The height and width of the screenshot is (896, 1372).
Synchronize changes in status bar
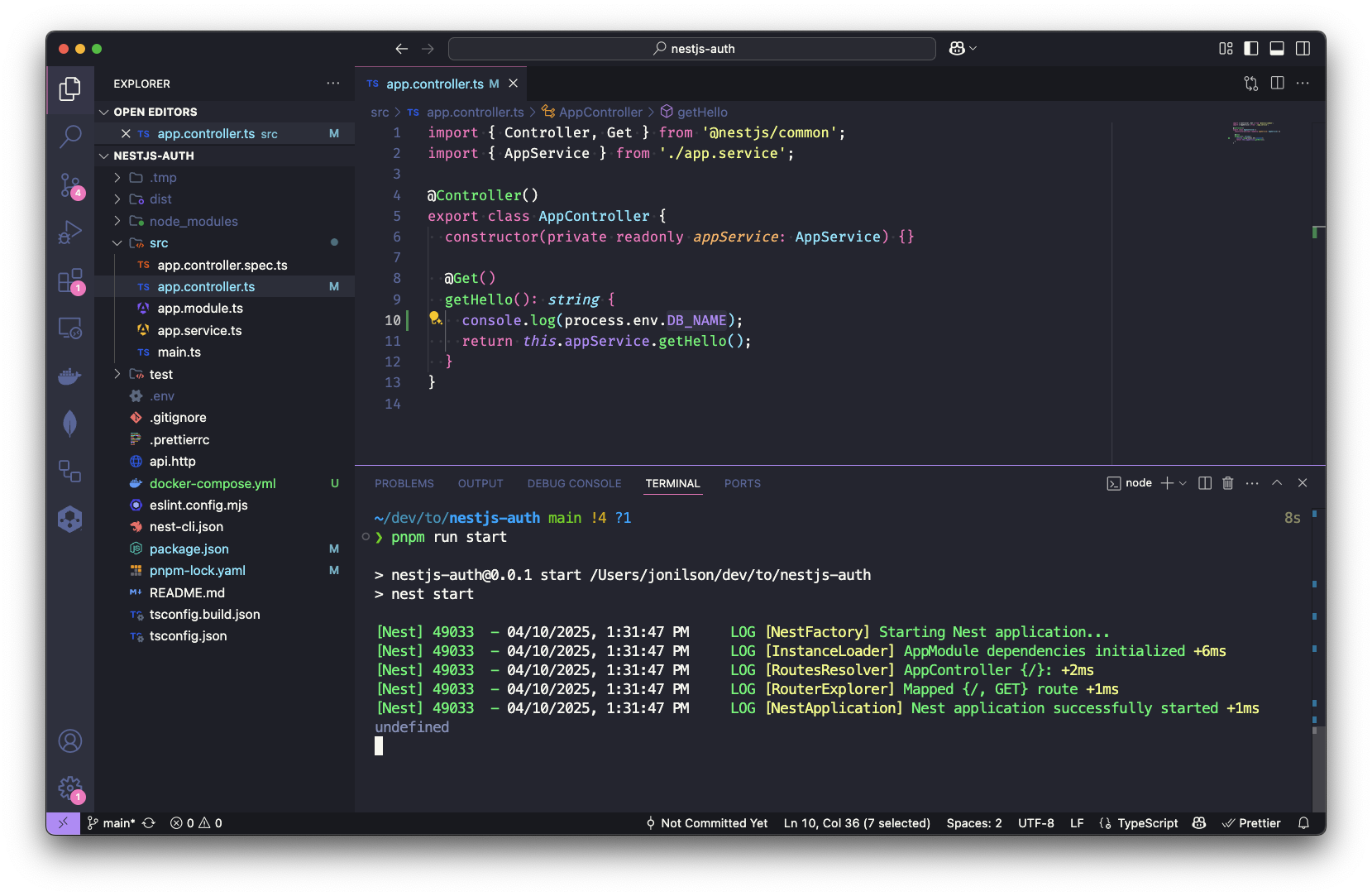149,823
